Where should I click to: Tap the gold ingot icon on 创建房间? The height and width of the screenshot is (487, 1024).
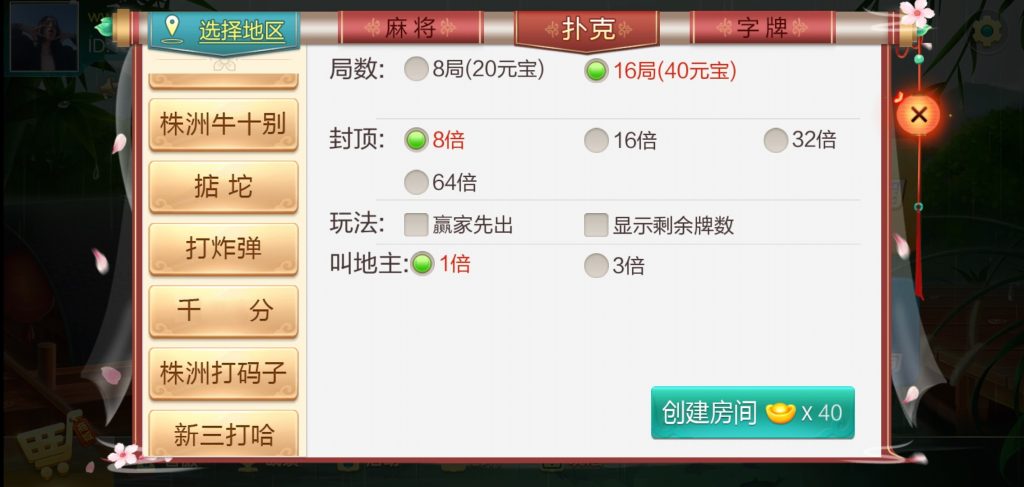[x=780, y=413]
